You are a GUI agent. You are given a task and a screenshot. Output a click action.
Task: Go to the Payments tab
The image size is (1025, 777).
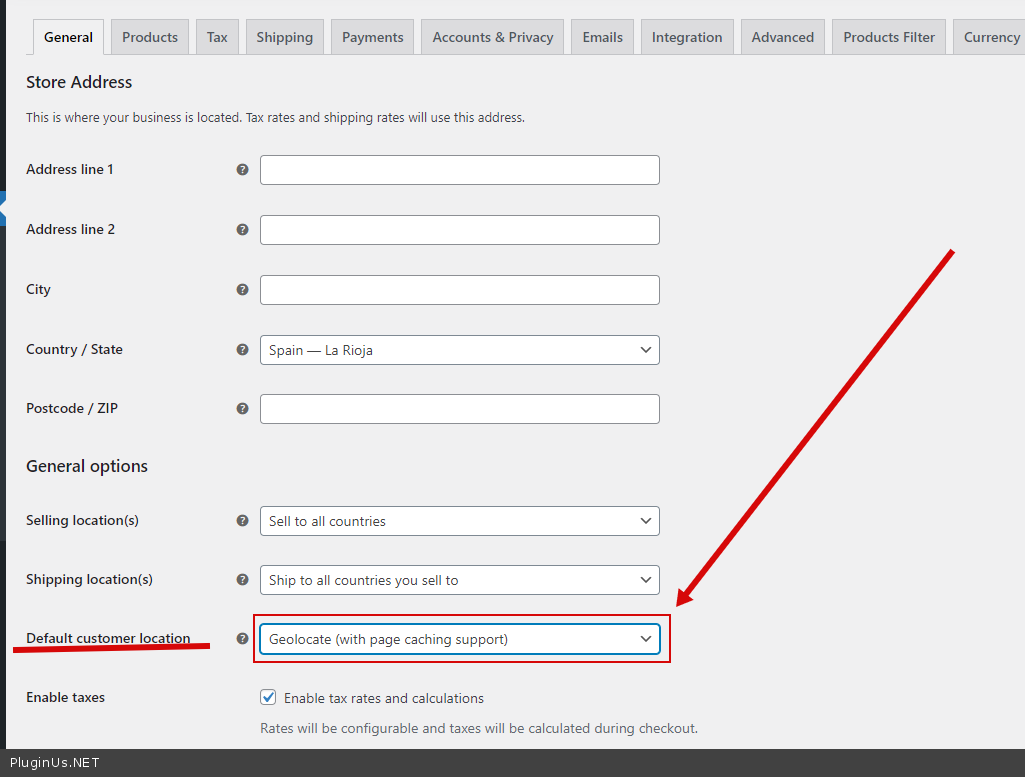point(372,37)
